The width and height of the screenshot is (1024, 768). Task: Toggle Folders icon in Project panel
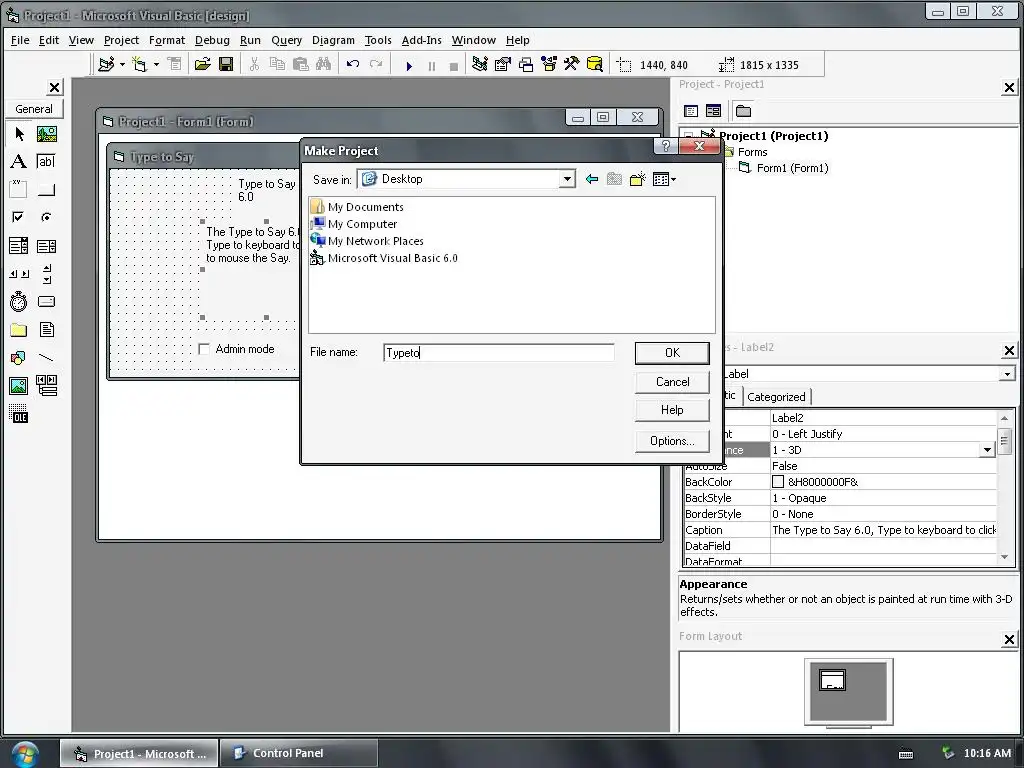tap(743, 111)
